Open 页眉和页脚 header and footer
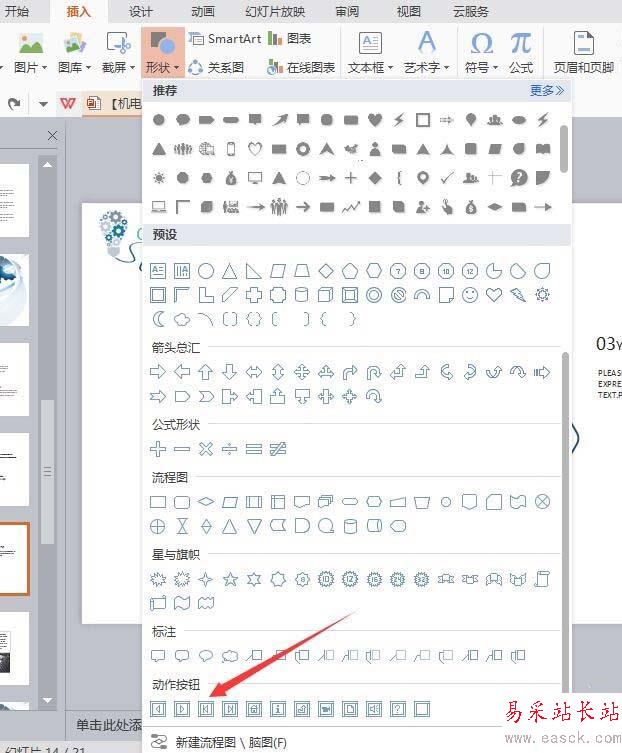Screen dimensions: 622x753 tap(584, 53)
